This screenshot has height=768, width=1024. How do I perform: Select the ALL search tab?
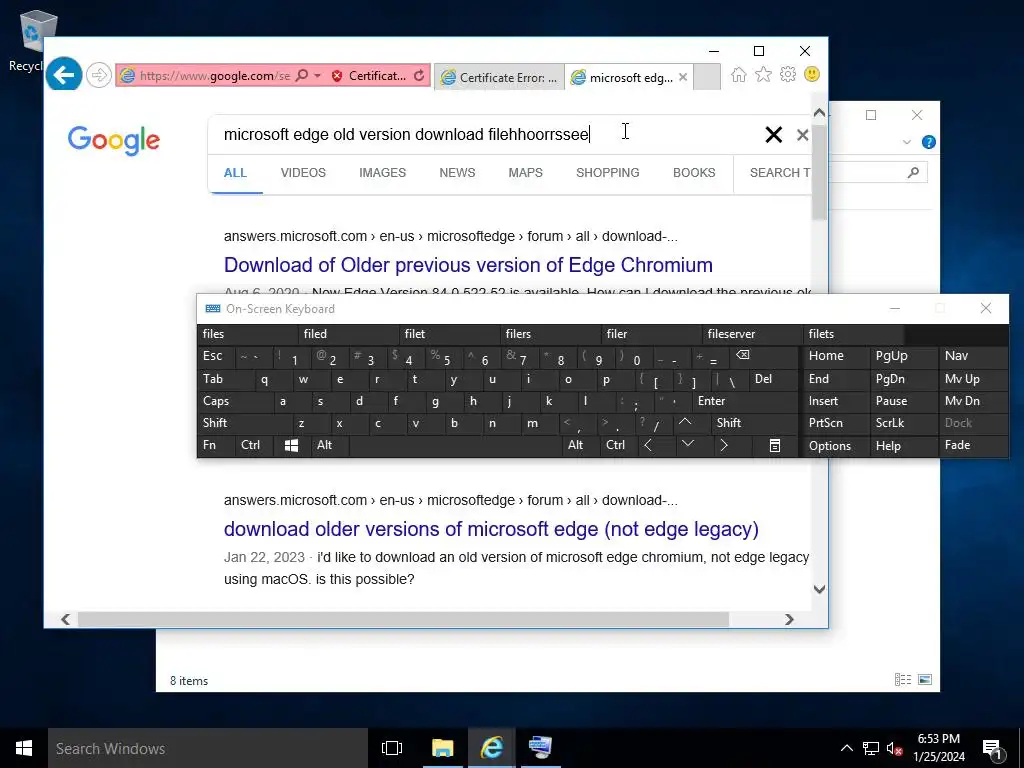point(235,172)
